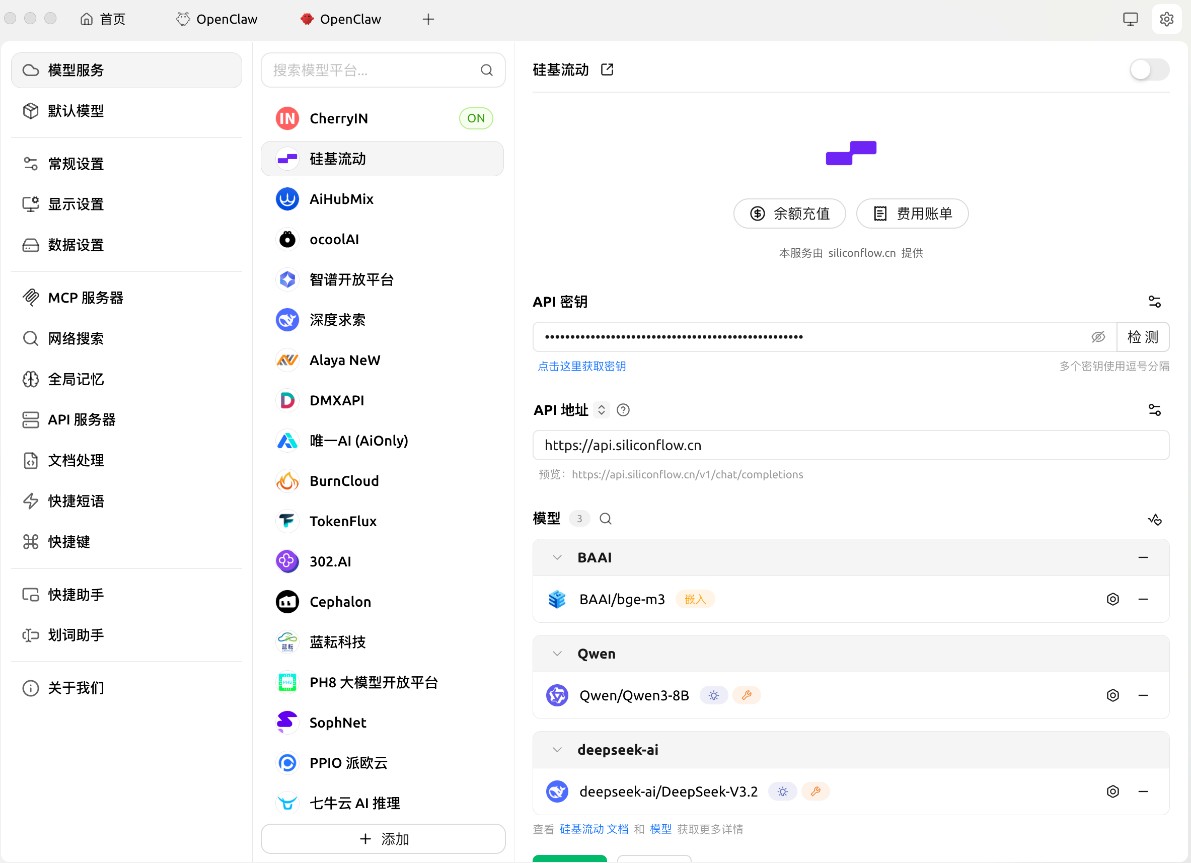Open the key configuration icon right of API 密钥
Image resolution: width=1191 pixels, height=863 pixels.
[x=1155, y=301]
